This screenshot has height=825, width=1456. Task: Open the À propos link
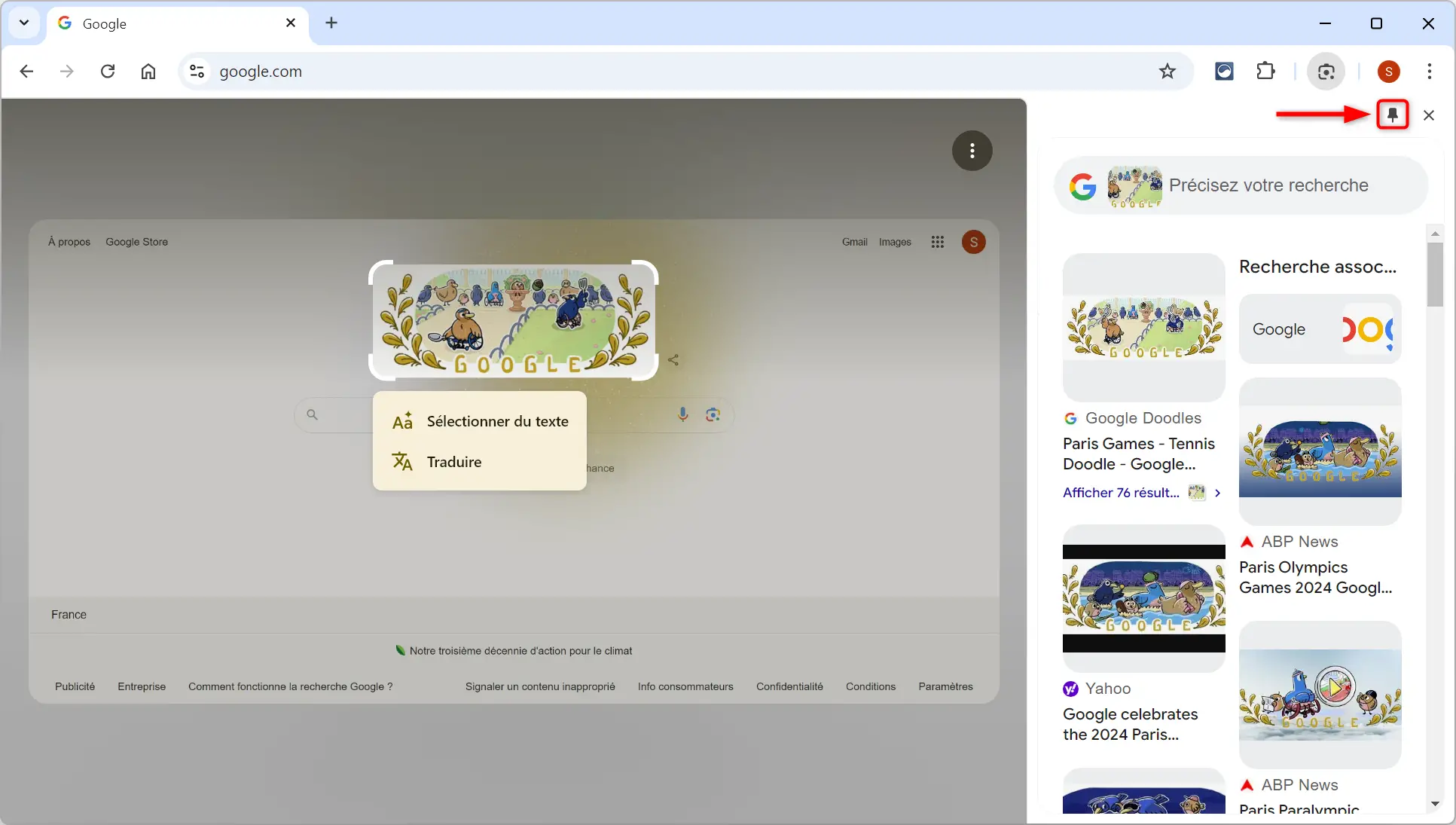click(x=69, y=242)
